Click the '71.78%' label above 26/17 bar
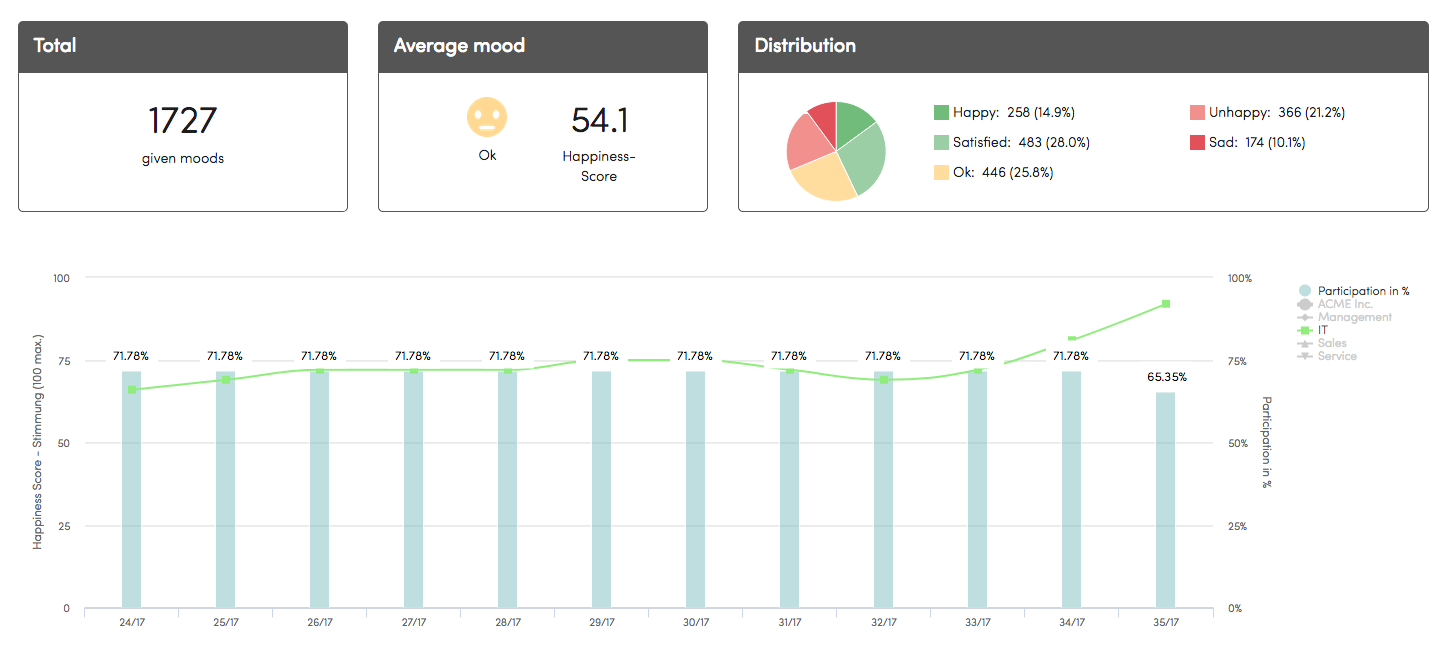The width and height of the screenshot is (1447, 654). [319, 355]
